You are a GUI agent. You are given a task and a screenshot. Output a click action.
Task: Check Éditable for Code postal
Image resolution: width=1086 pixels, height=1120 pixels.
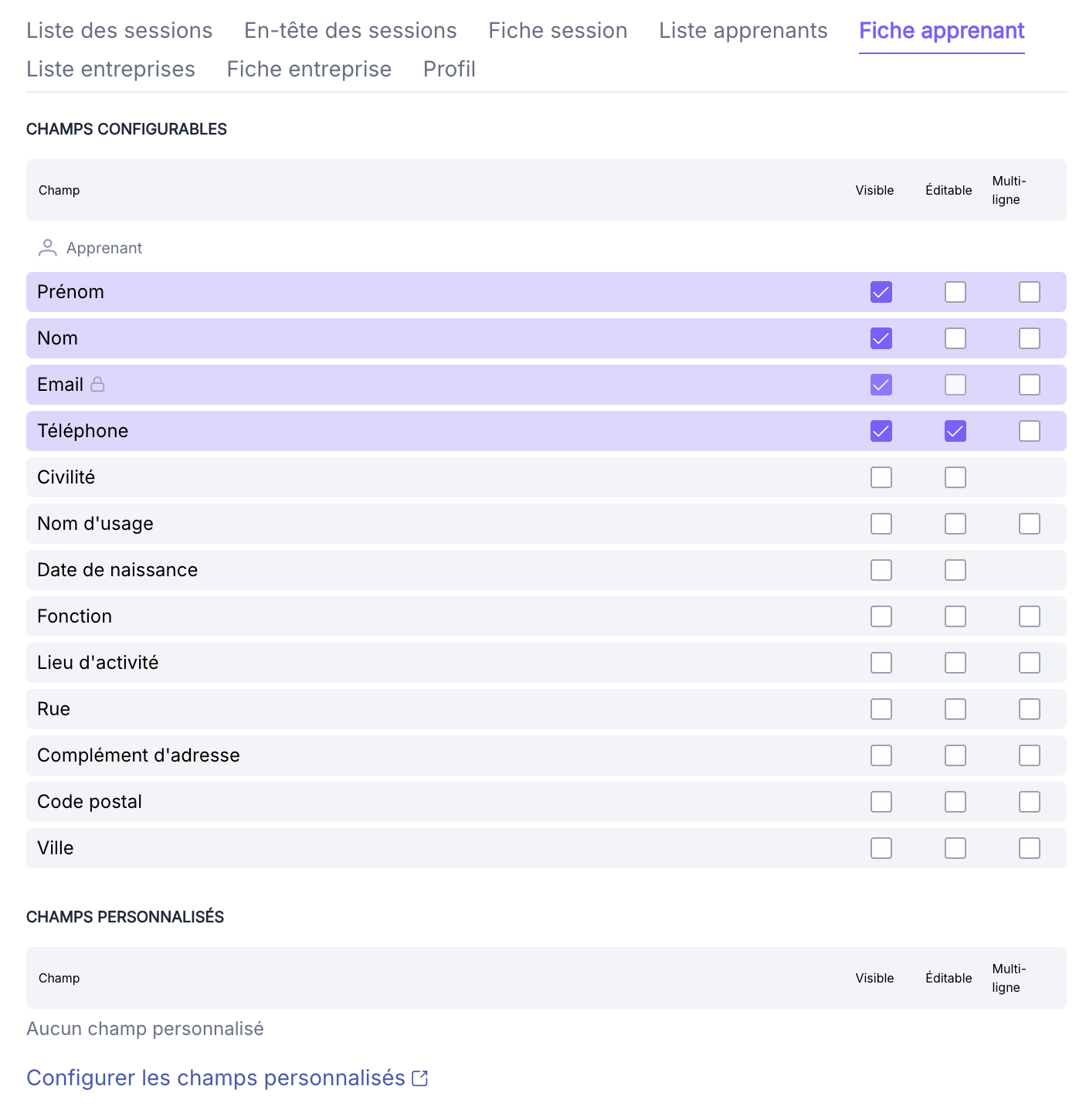coord(955,802)
